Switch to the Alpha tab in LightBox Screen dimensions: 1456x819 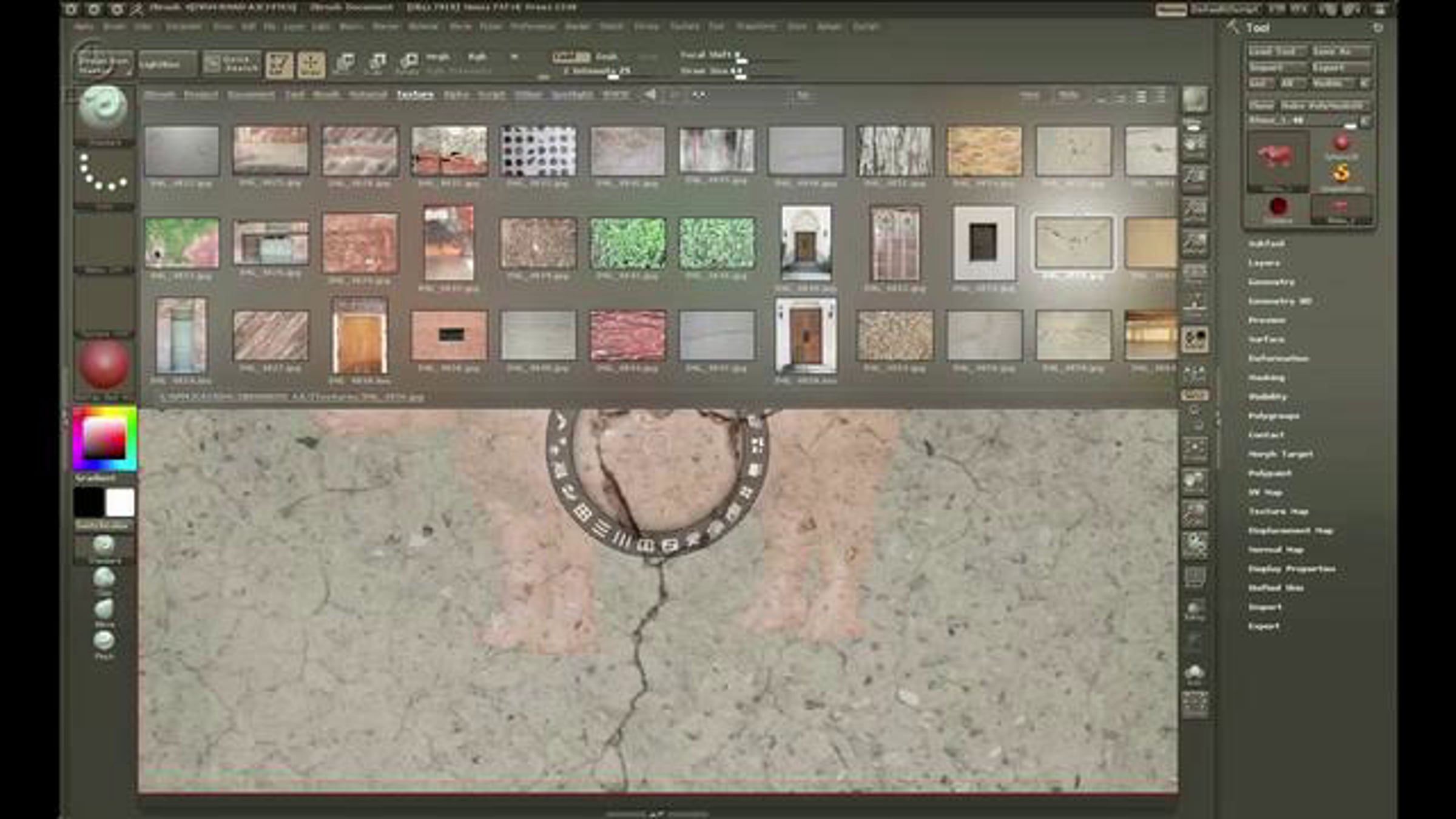click(x=456, y=95)
